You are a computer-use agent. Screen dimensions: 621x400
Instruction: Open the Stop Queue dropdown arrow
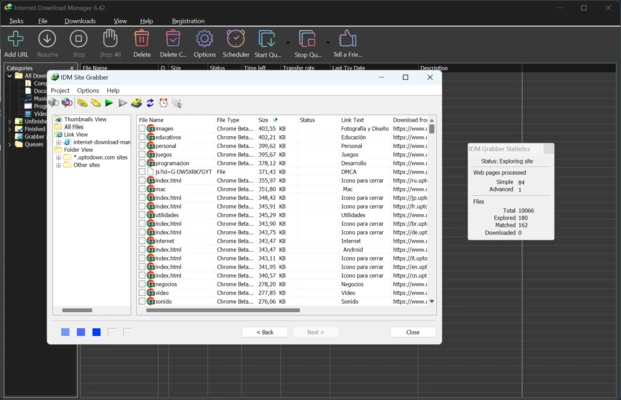coord(328,42)
